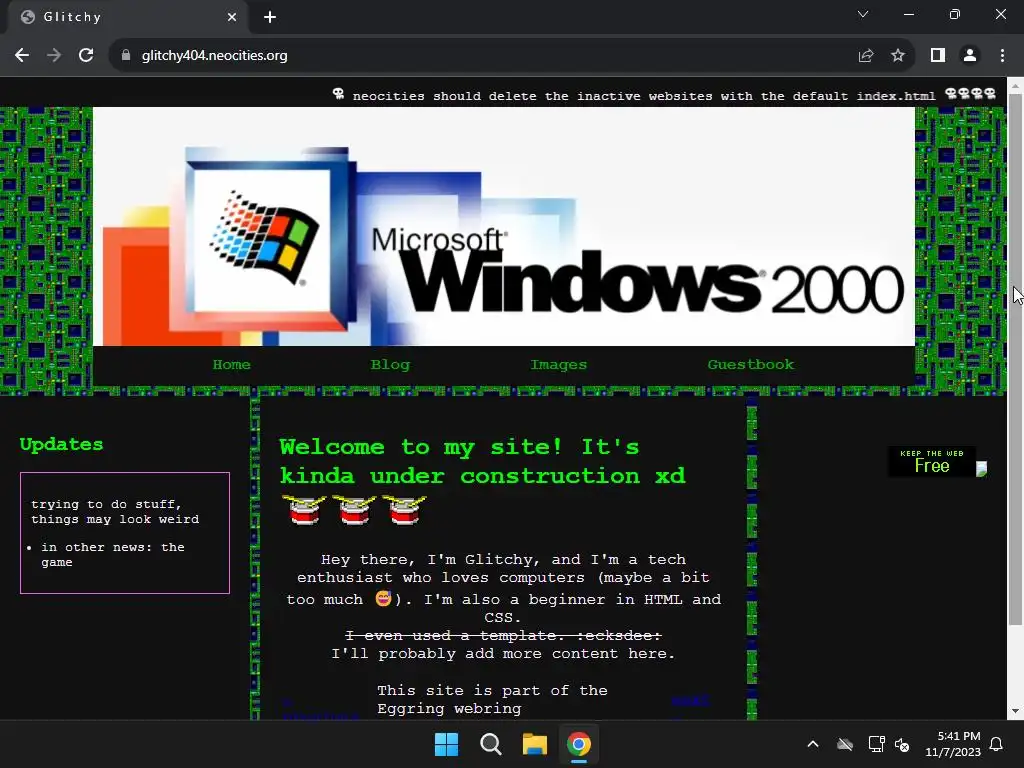1024x768 pixels.
Task: Click muted volume tray icon
Action: [902, 744]
